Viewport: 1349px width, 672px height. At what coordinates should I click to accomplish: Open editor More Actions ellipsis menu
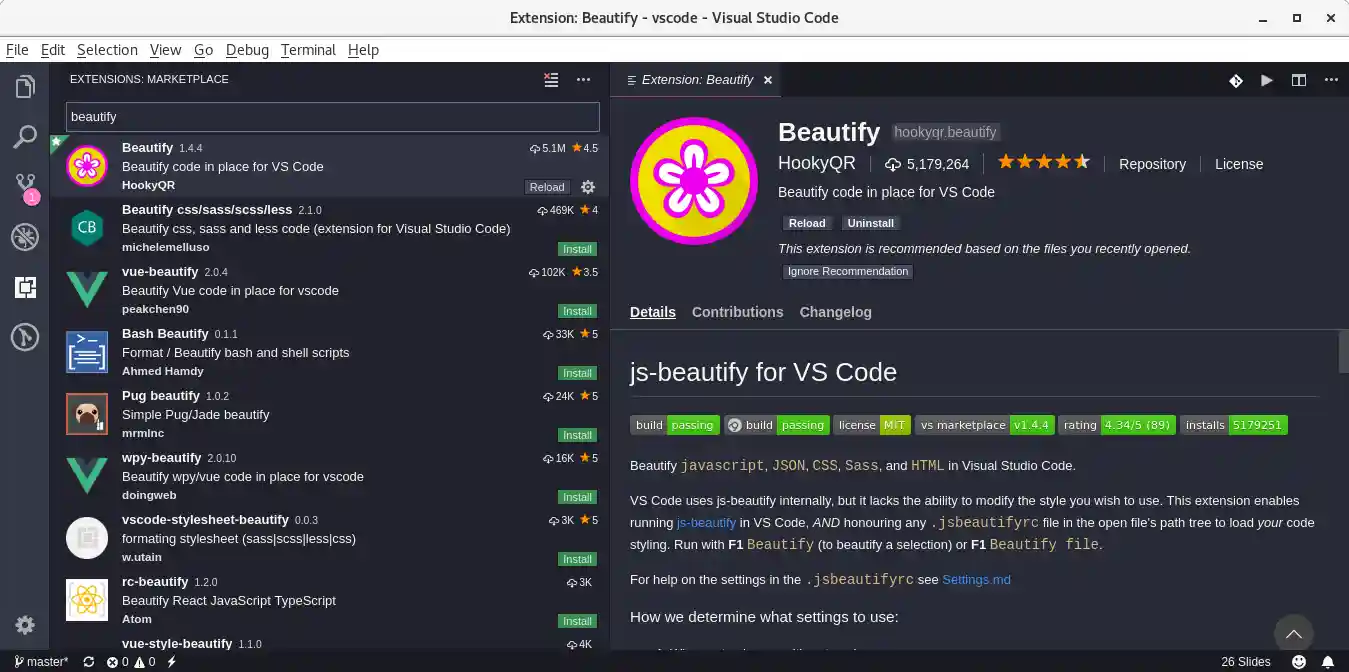(x=1330, y=80)
